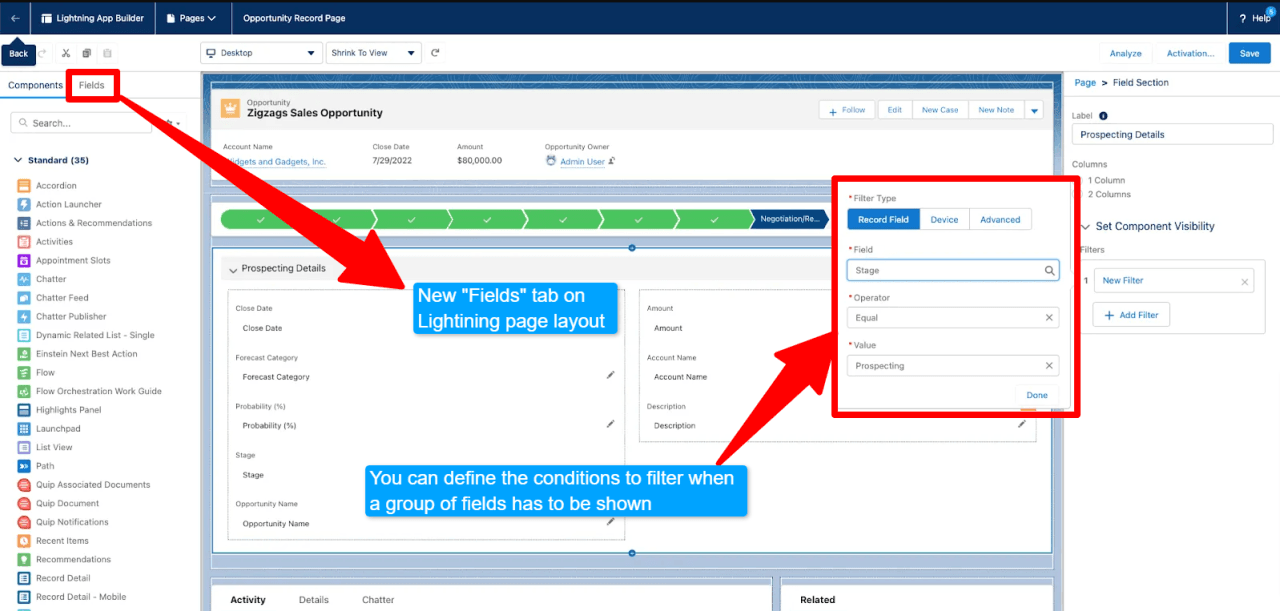The height and width of the screenshot is (611, 1280).
Task: Click the Help question mark icon
Action: pos(1243,18)
